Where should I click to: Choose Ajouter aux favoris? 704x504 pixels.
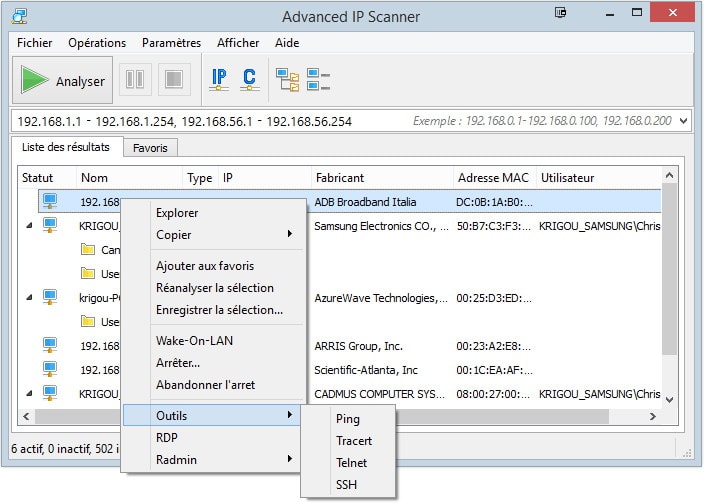(213, 266)
